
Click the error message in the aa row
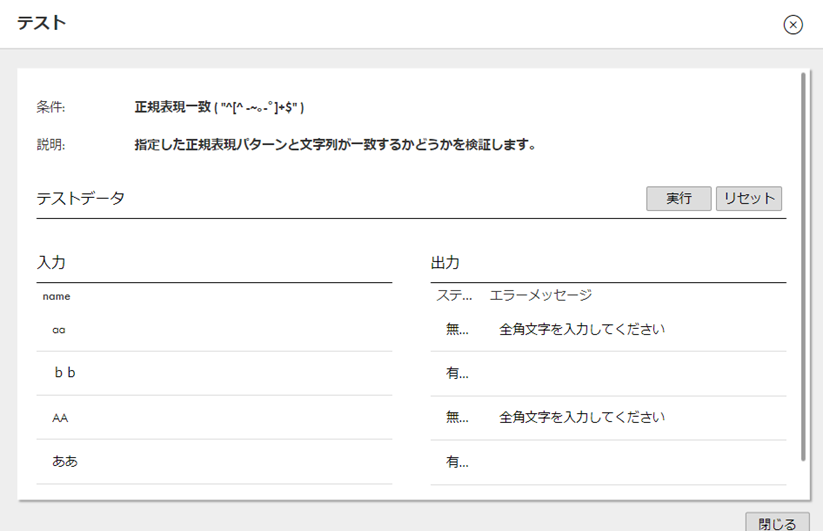[582, 330]
